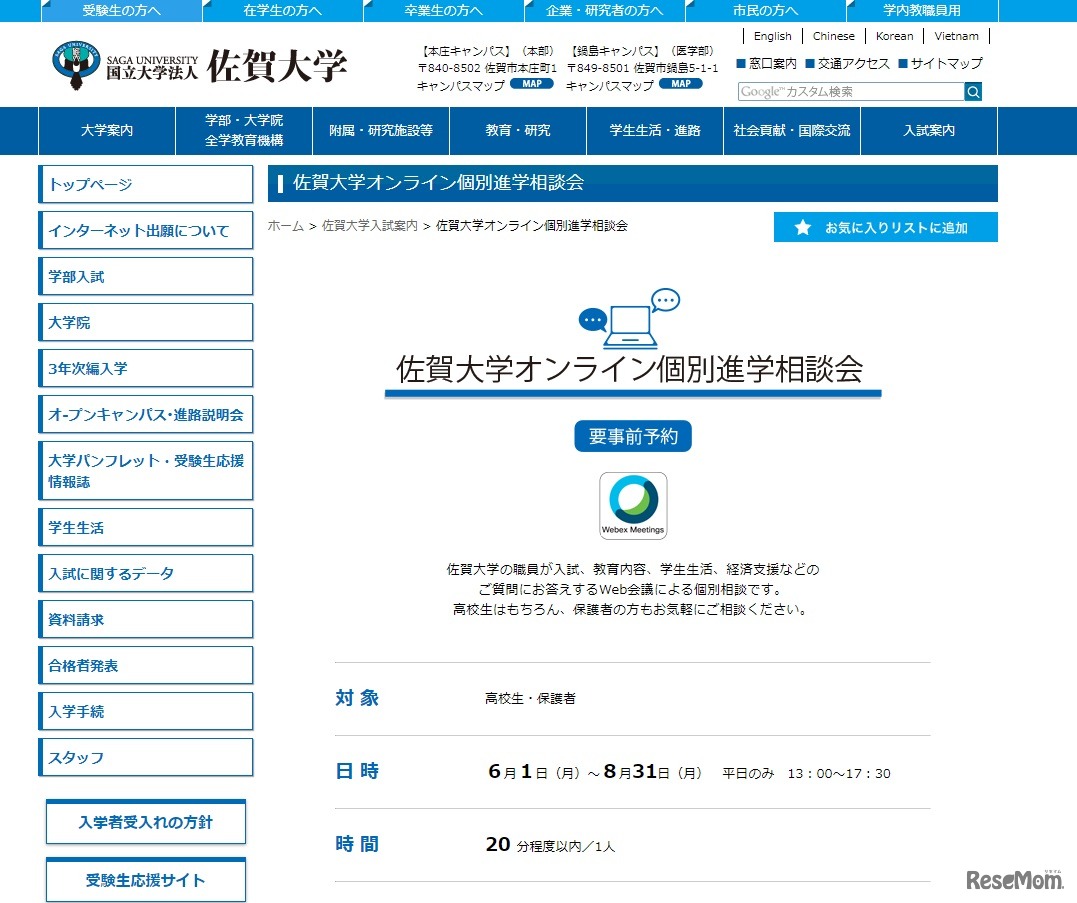Click the search magnifier icon
The height and width of the screenshot is (903, 1077).
pos(971,92)
